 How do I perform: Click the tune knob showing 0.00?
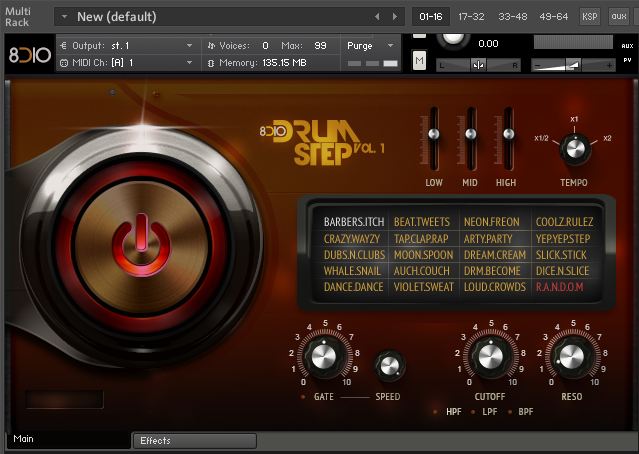(453, 40)
